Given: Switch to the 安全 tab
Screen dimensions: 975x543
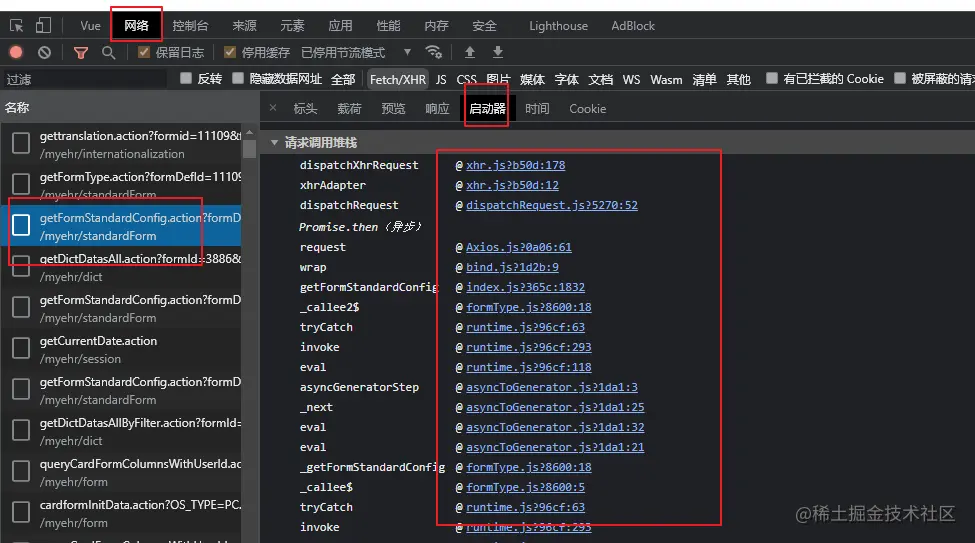Looking at the screenshot, I should pos(484,26).
